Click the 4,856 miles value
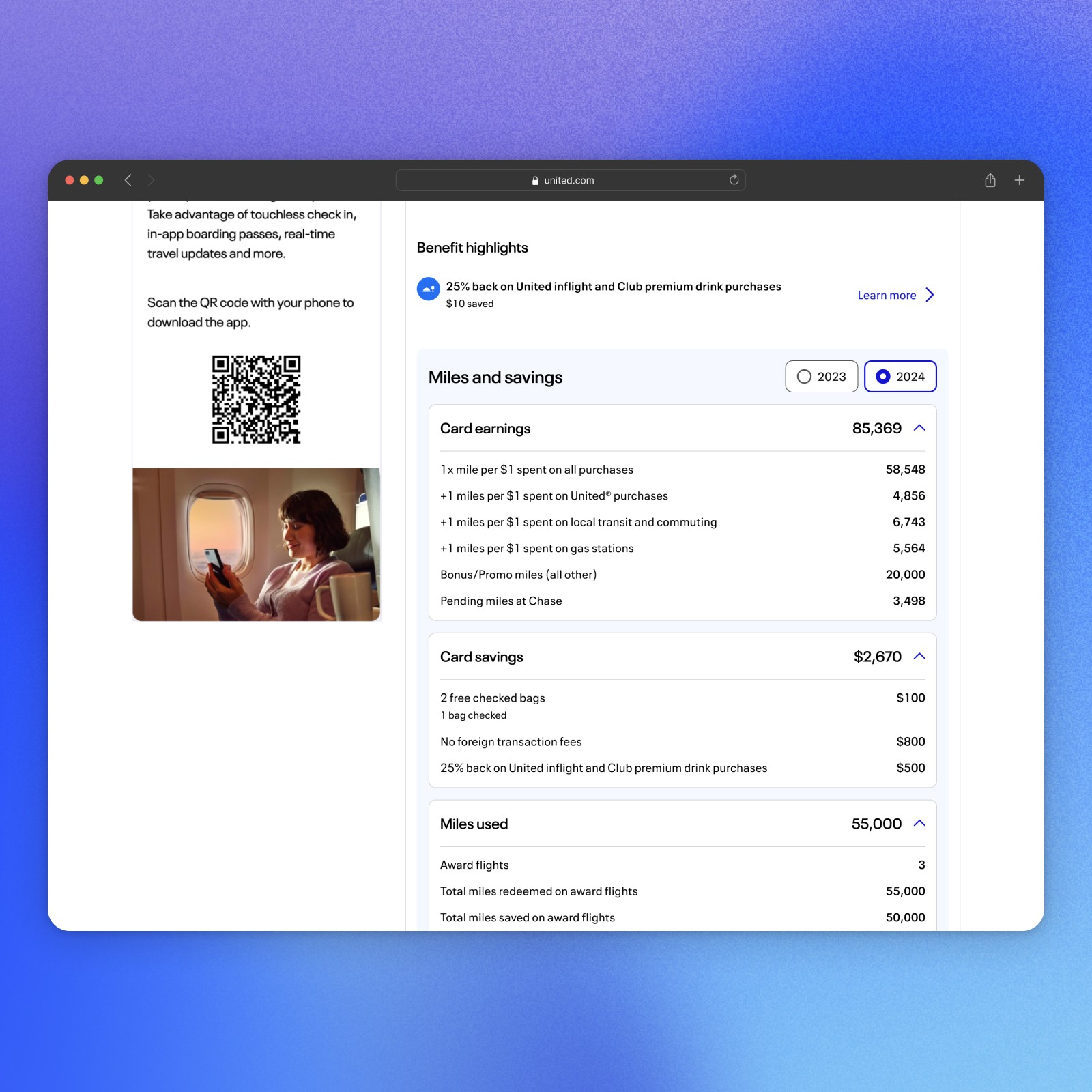This screenshot has height=1092, width=1092. (908, 495)
